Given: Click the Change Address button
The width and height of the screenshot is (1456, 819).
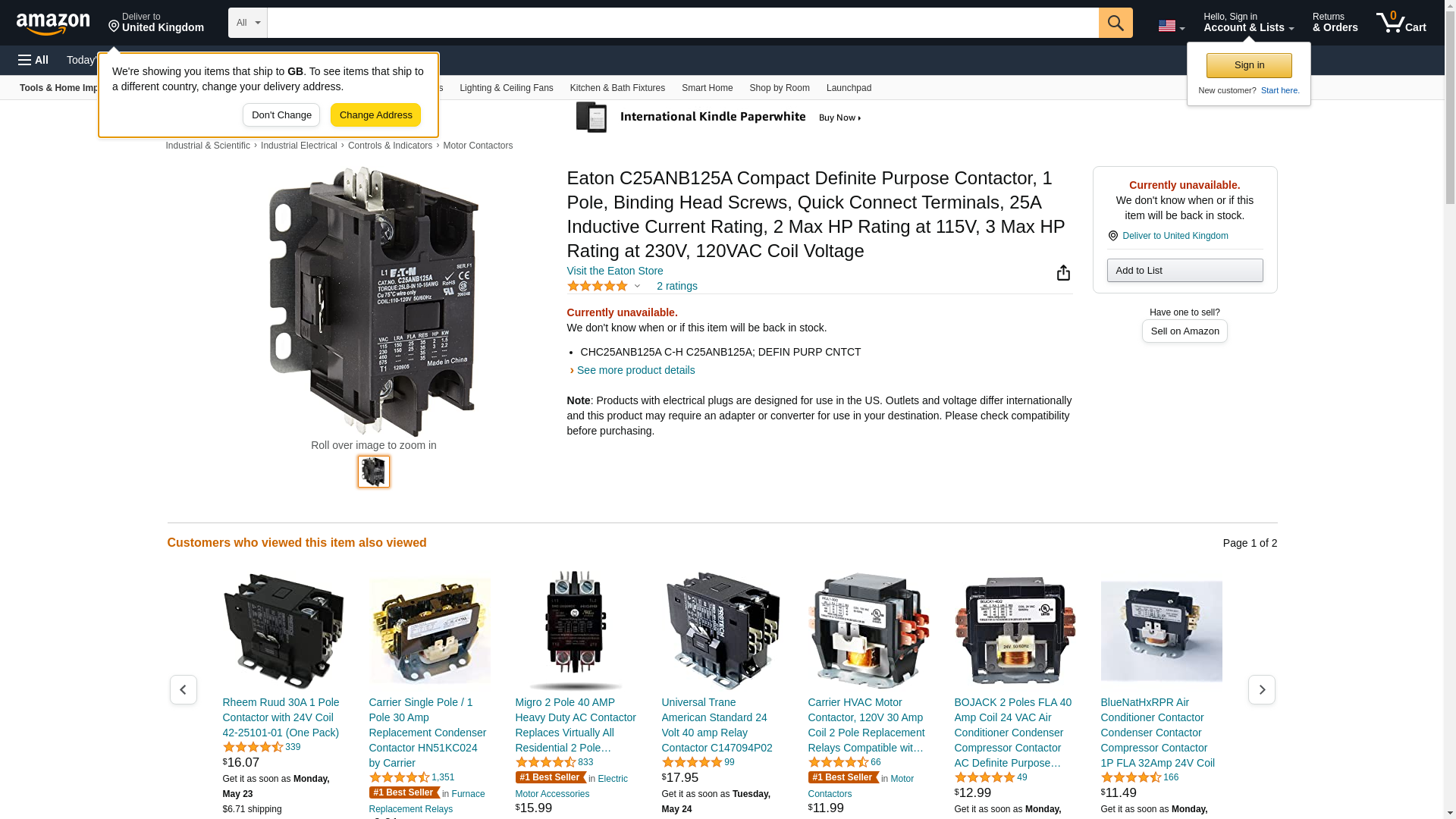Looking at the screenshot, I should coord(375,115).
